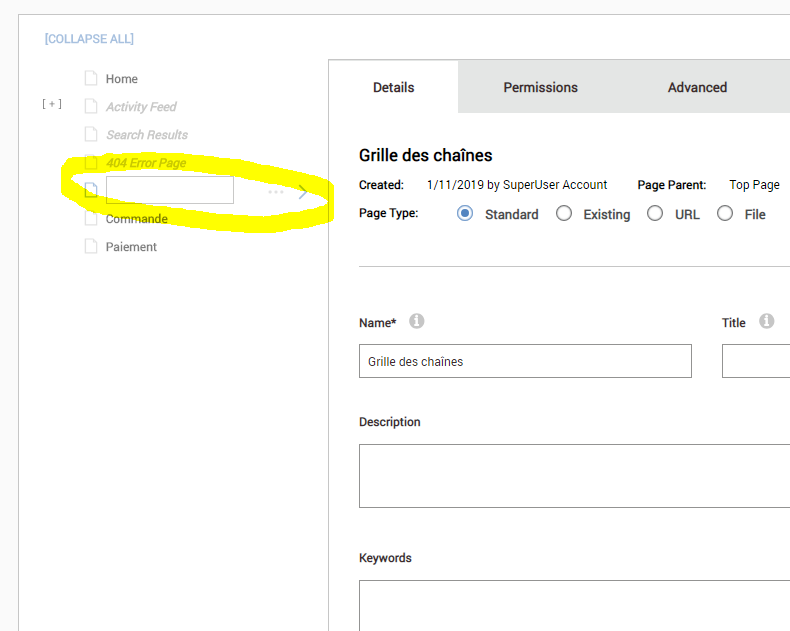Expand the Activity Feed tree node
790x631 pixels.
point(52,104)
